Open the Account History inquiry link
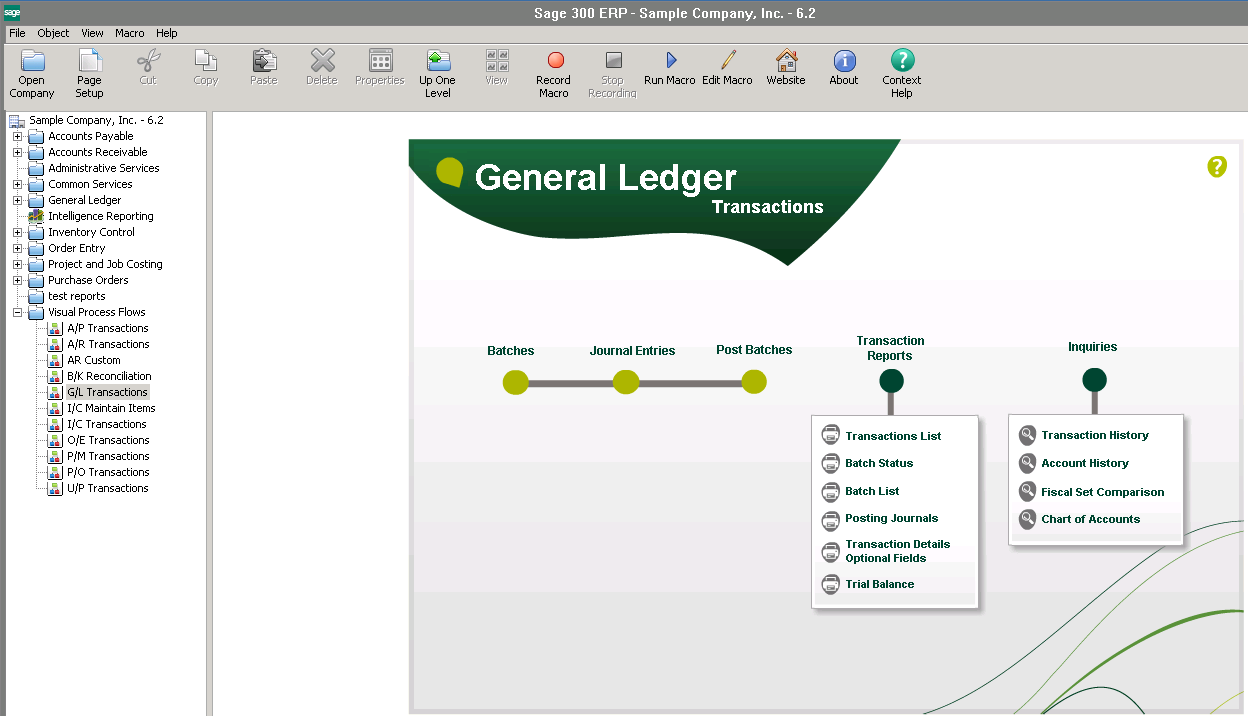The image size is (1248, 716). [1085, 463]
